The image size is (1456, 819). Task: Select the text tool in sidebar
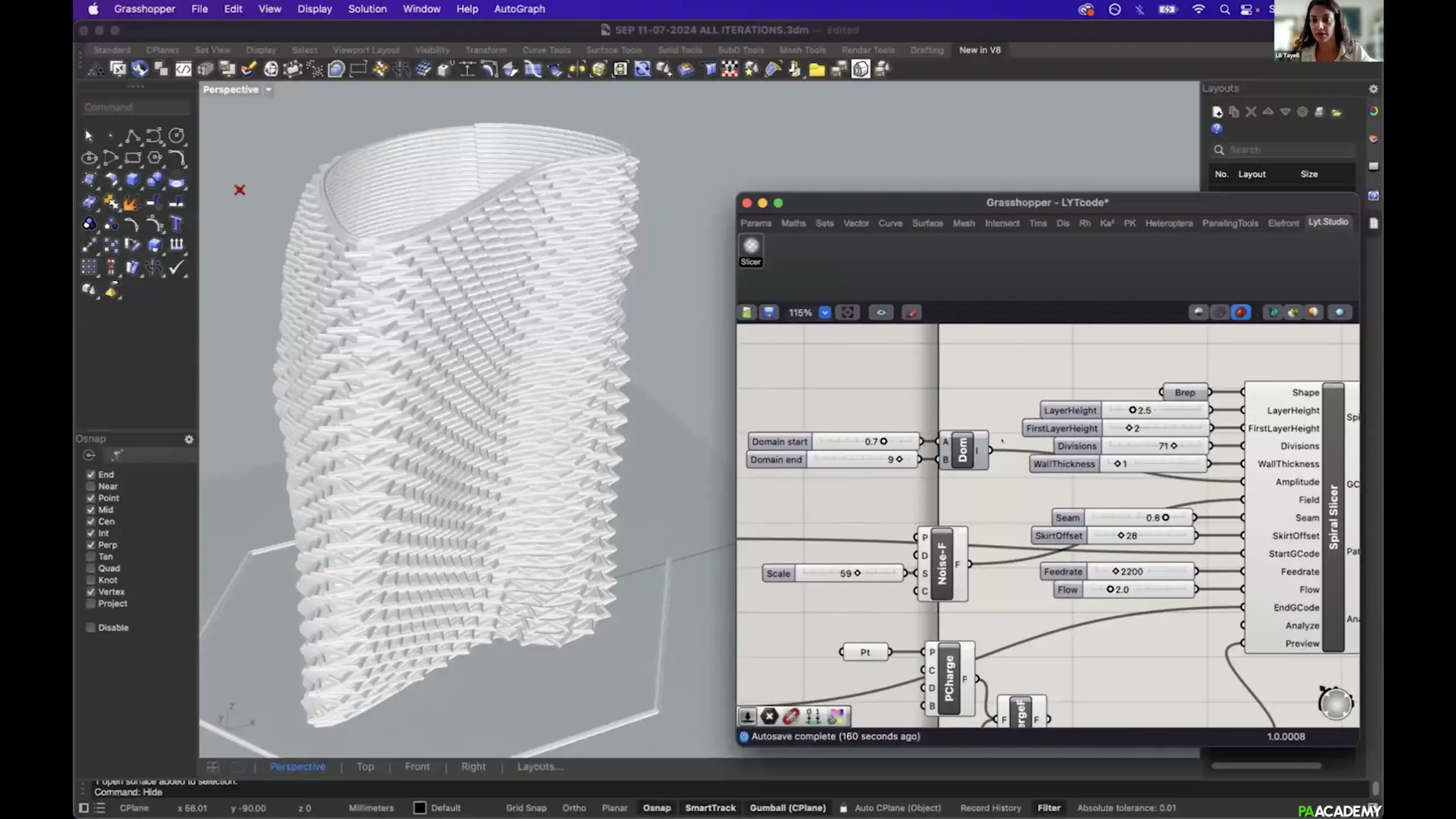click(176, 224)
